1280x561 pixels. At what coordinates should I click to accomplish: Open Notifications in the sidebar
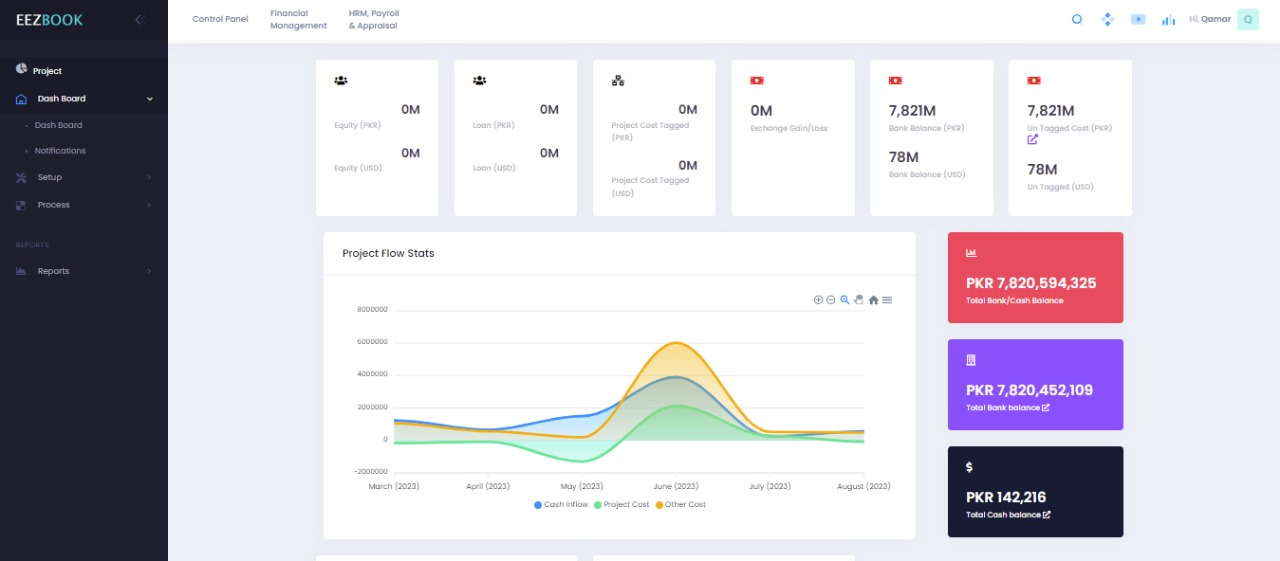click(60, 151)
